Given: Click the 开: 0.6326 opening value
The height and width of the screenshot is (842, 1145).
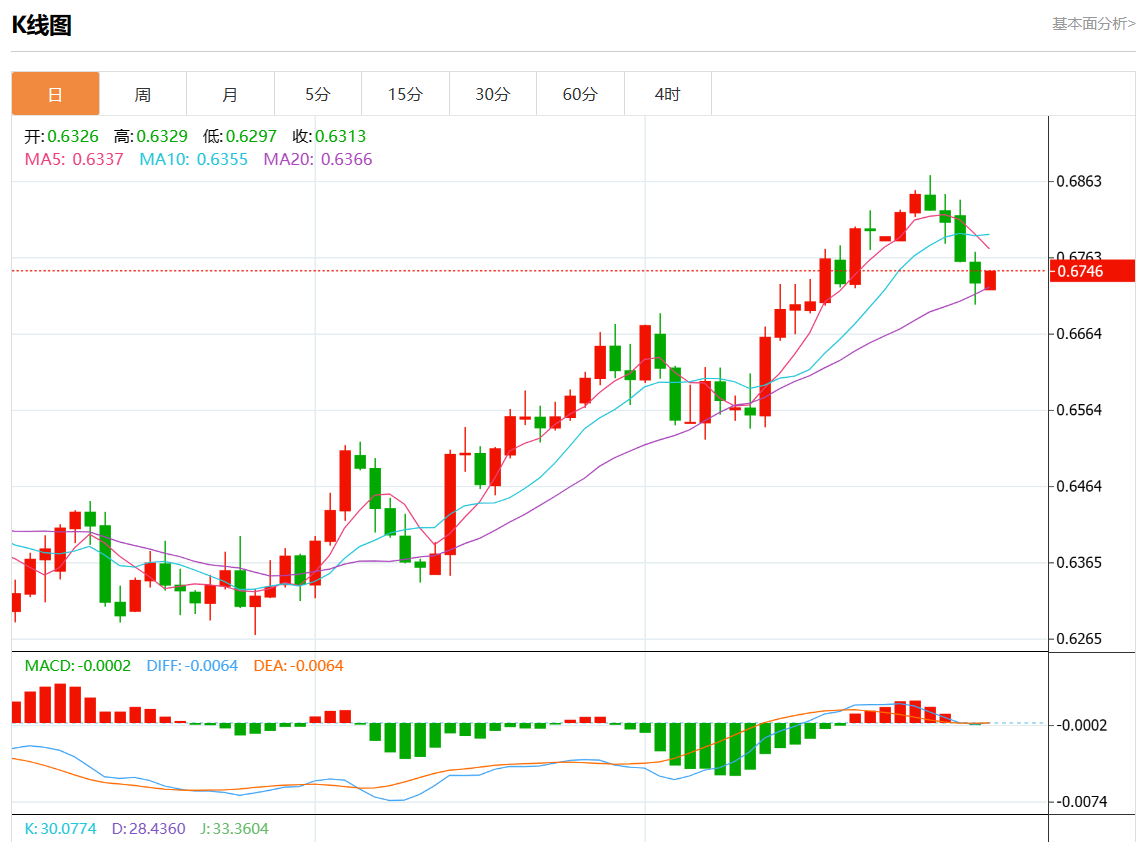Looking at the screenshot, I should pyautogui.click(x=61, y=137).
